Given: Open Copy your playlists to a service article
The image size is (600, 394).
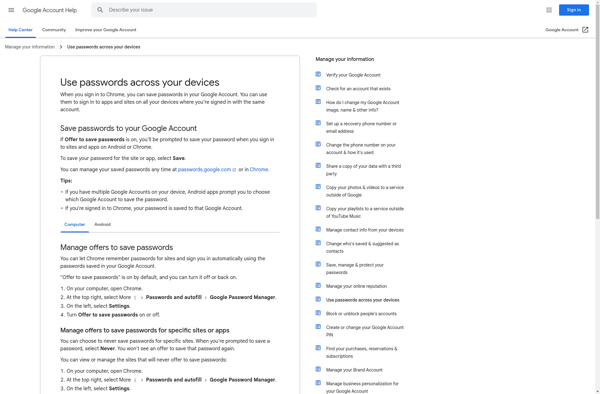Looking at the screenshot, I should click(x=365, y=212).
